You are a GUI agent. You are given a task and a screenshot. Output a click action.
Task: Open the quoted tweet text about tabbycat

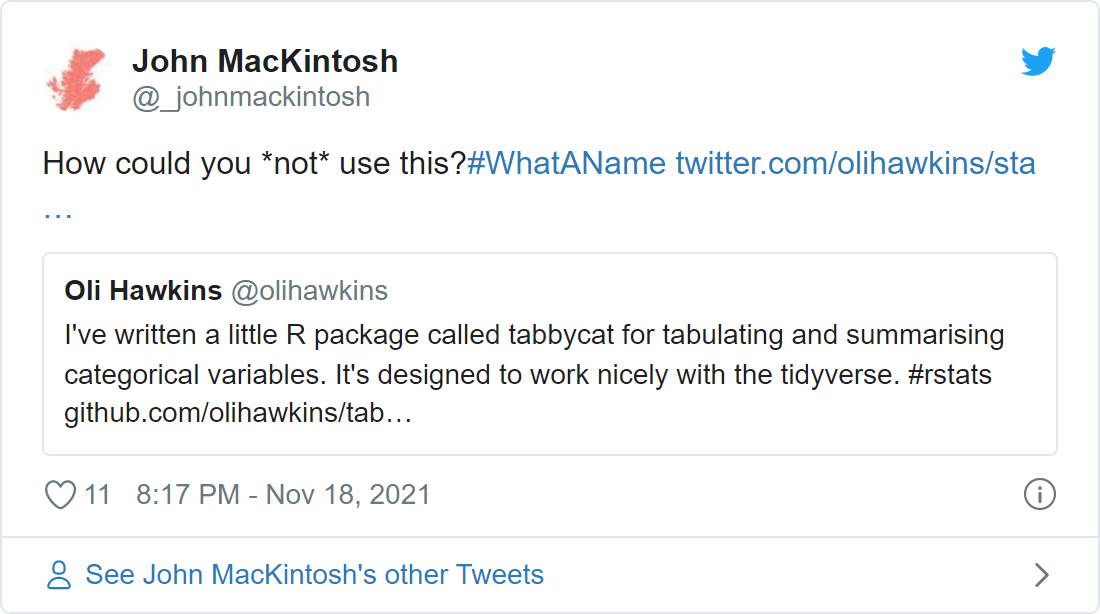click(534, 373)
